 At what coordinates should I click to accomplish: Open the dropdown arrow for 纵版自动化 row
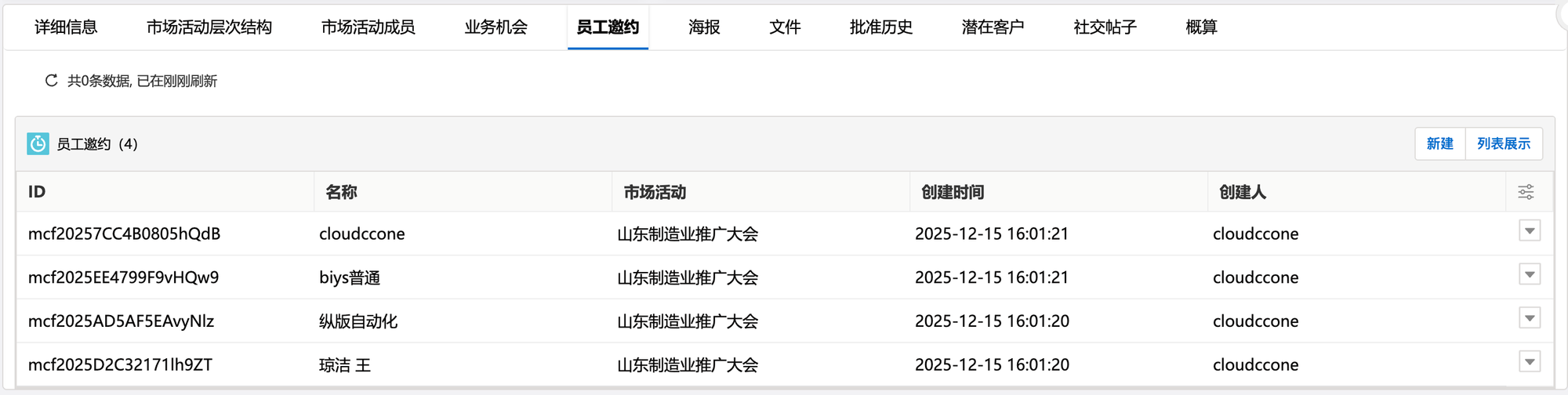(1529, 318)
